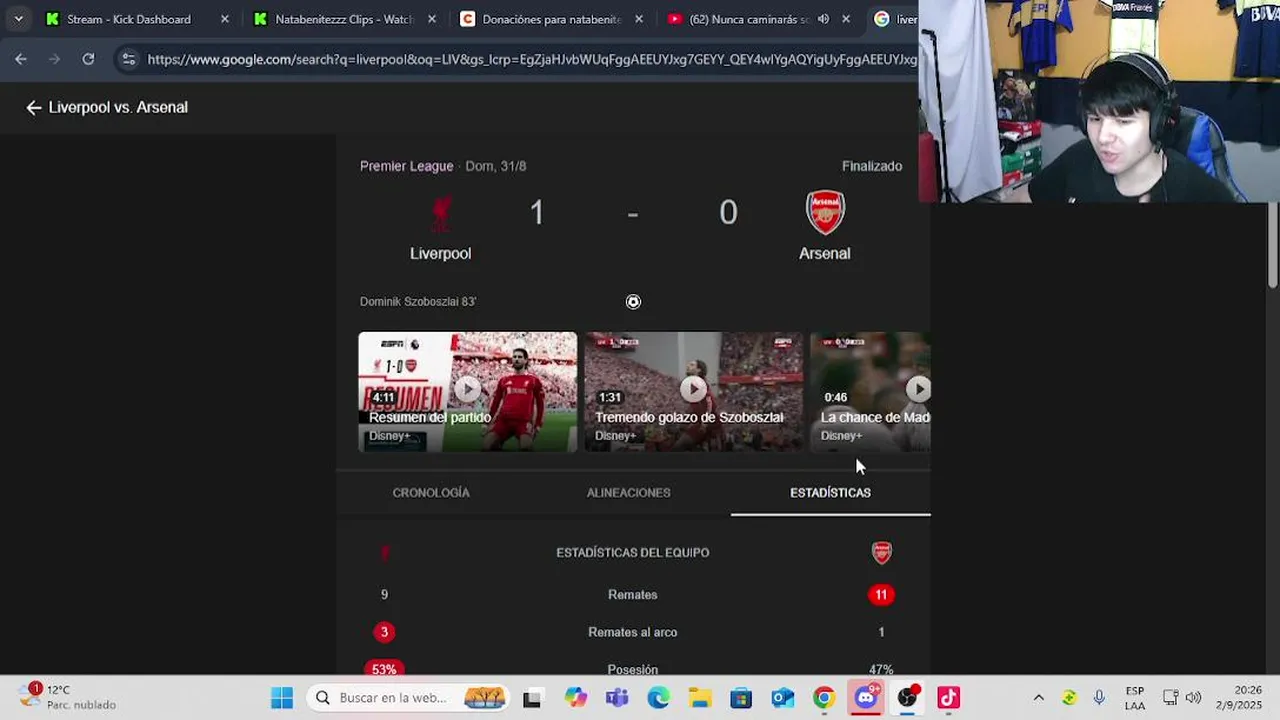
Task: Open the volume tray icon
Action: (x=1193, y=698)
